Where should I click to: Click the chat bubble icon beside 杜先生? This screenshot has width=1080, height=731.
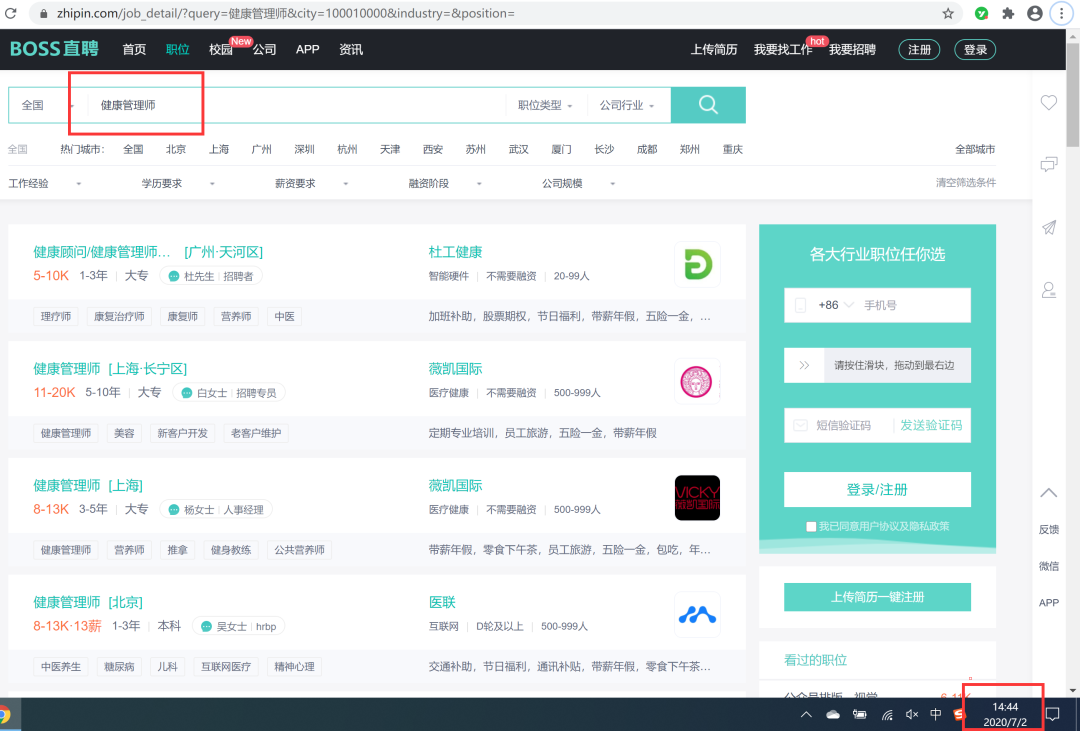point(174,276)
